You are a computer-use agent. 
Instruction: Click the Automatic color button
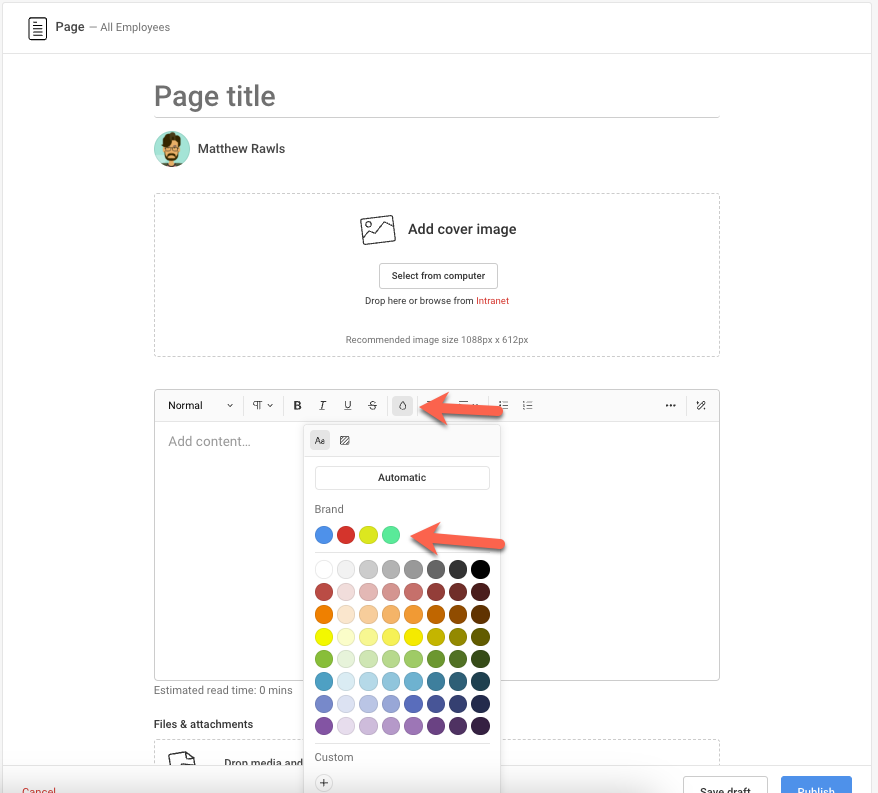[x=402, y=478]
